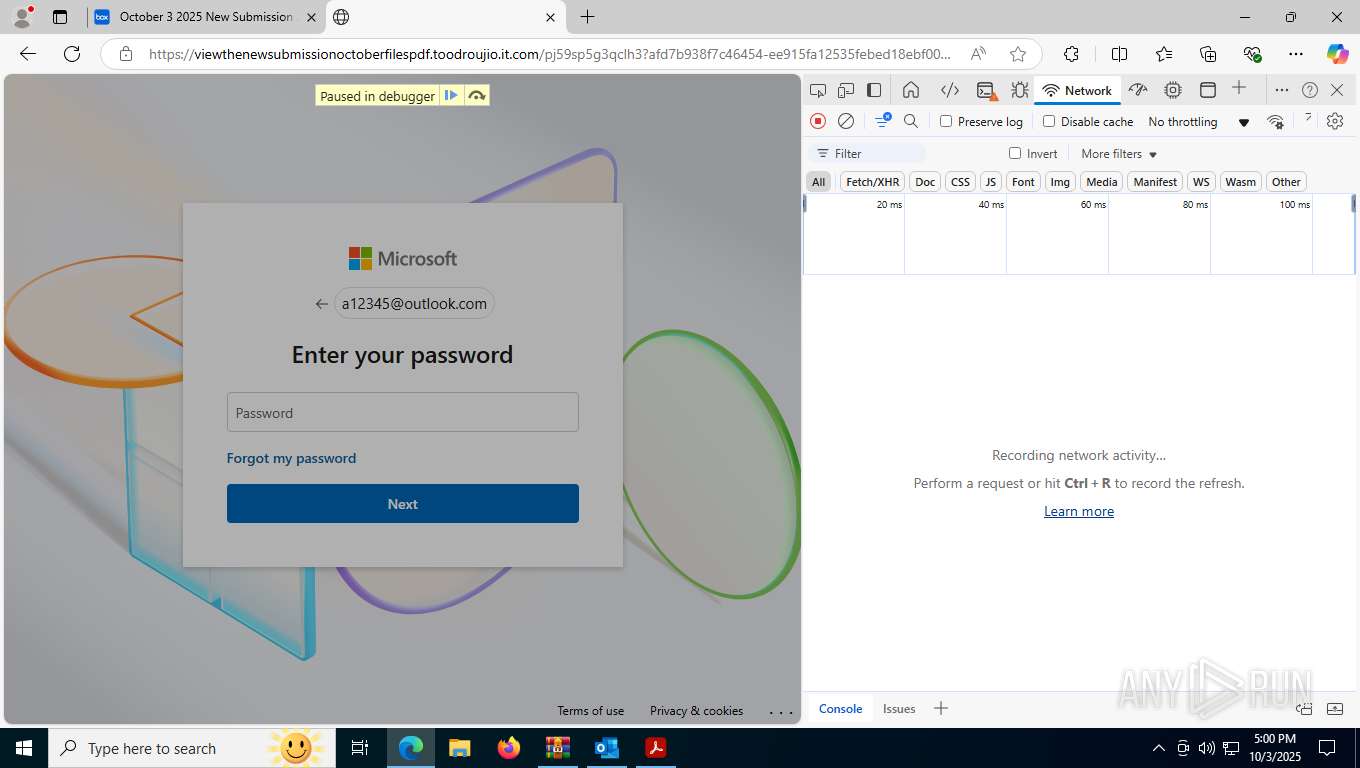Switch to the Console drawer tab
This screenshot has width=1360, height=768.
coord(840,708)
